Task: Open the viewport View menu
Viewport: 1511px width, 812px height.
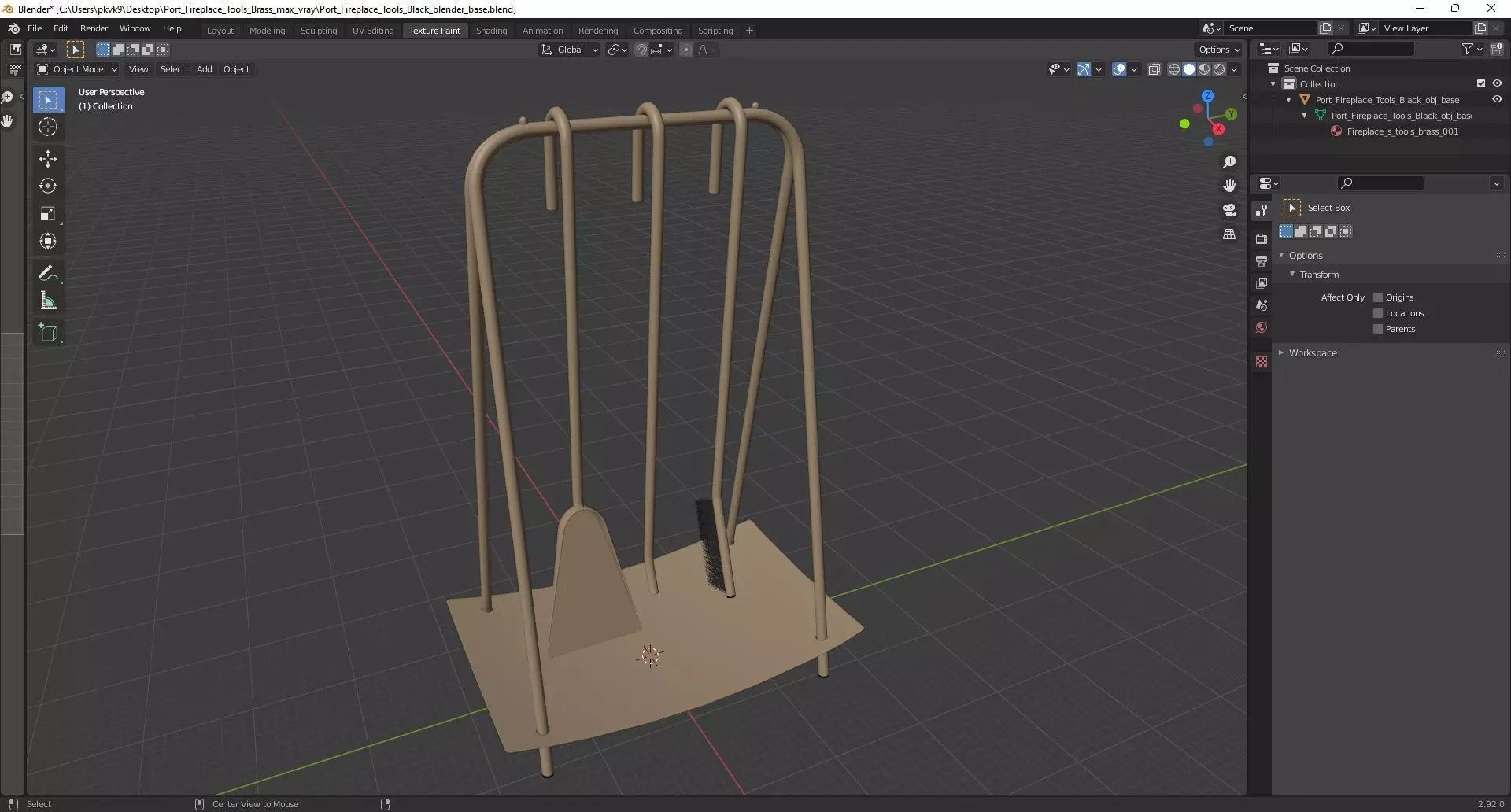Action: [x=139, y=69]
